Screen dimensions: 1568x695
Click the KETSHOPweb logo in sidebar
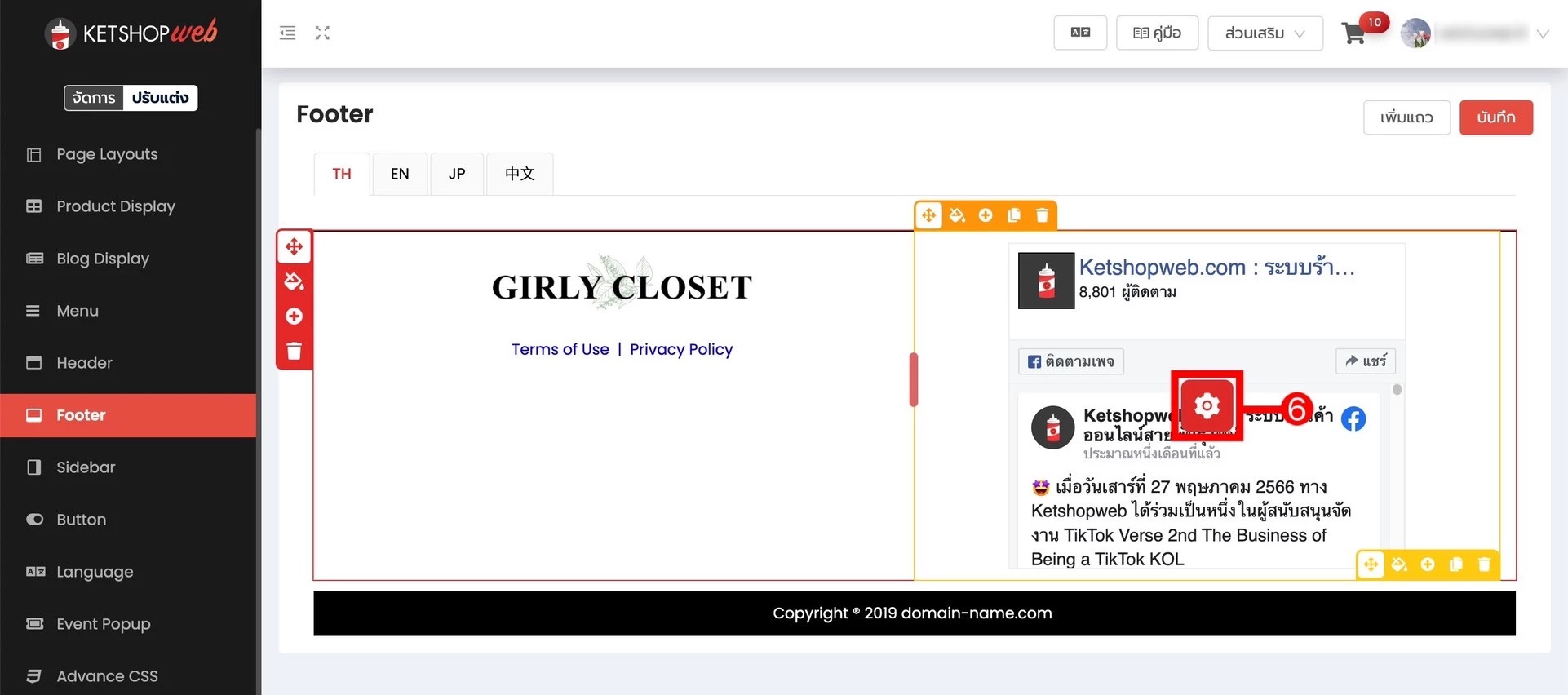[131, 33]
